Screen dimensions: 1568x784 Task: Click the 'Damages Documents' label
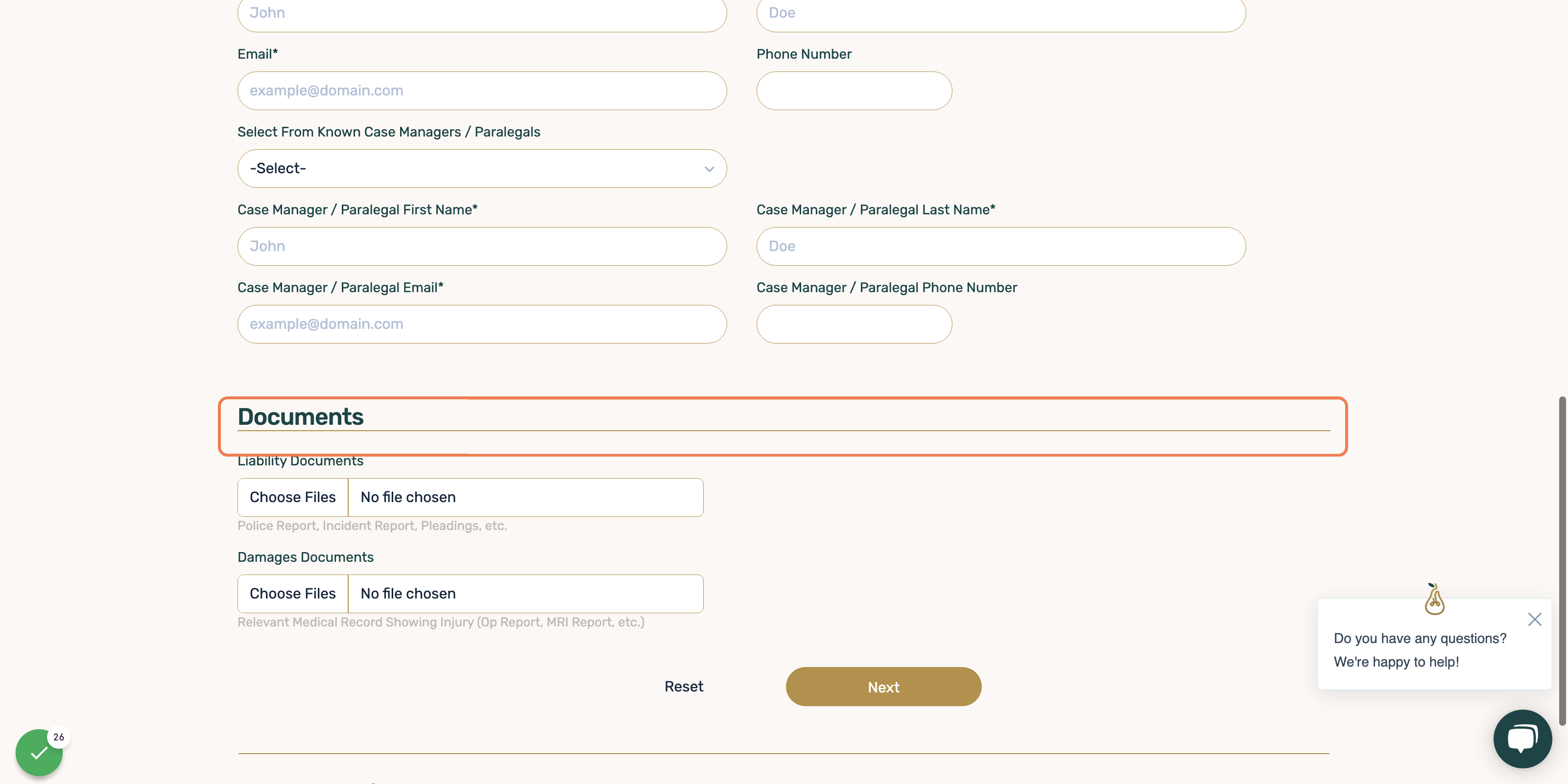point(306,557)
